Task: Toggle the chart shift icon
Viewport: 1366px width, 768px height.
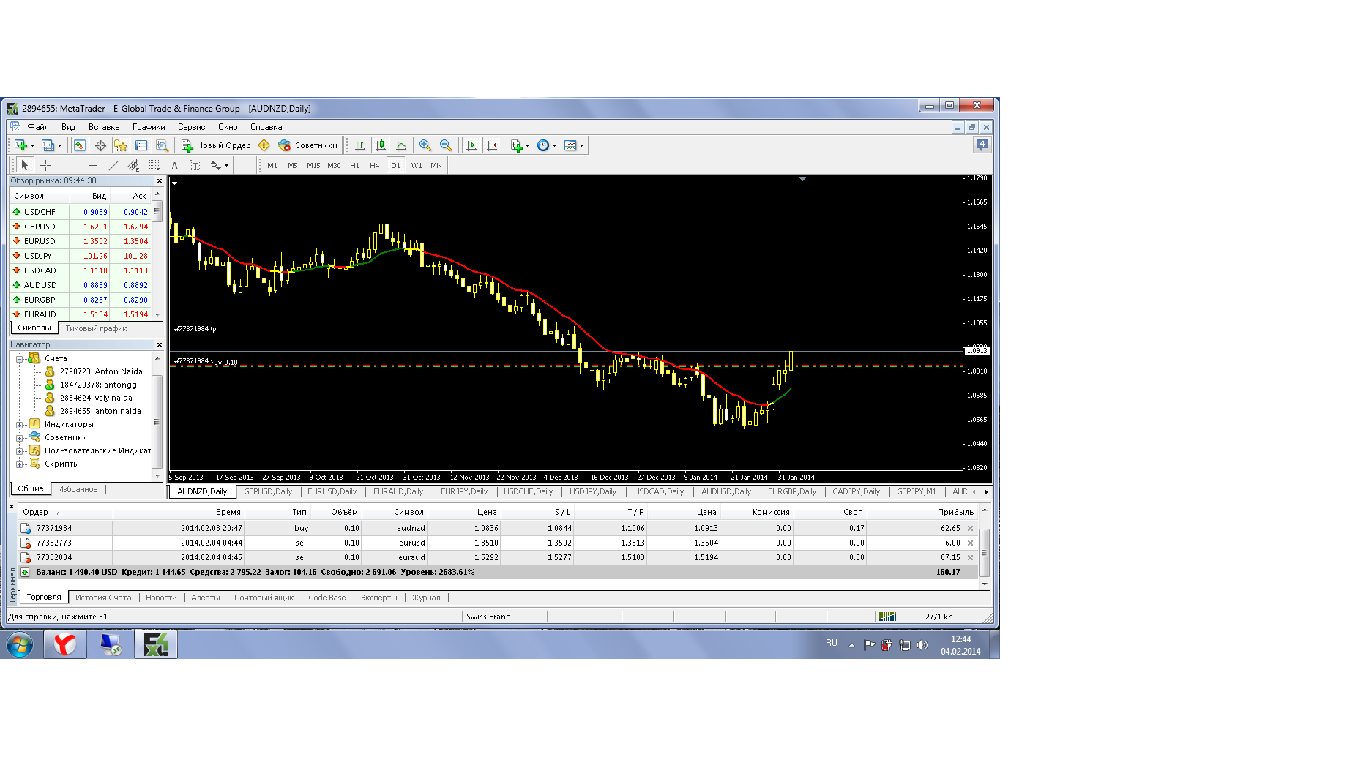Action: coord(492,145)
